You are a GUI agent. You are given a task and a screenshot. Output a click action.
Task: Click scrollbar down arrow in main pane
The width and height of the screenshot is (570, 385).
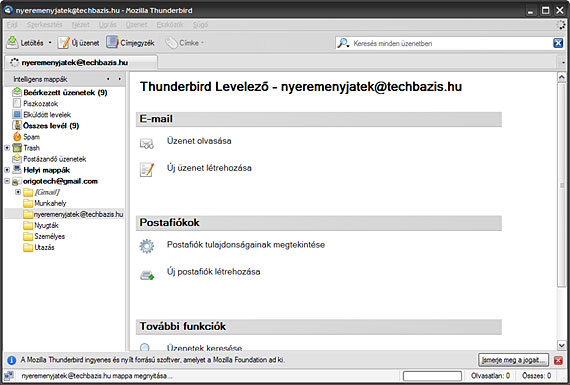point(561,345)
